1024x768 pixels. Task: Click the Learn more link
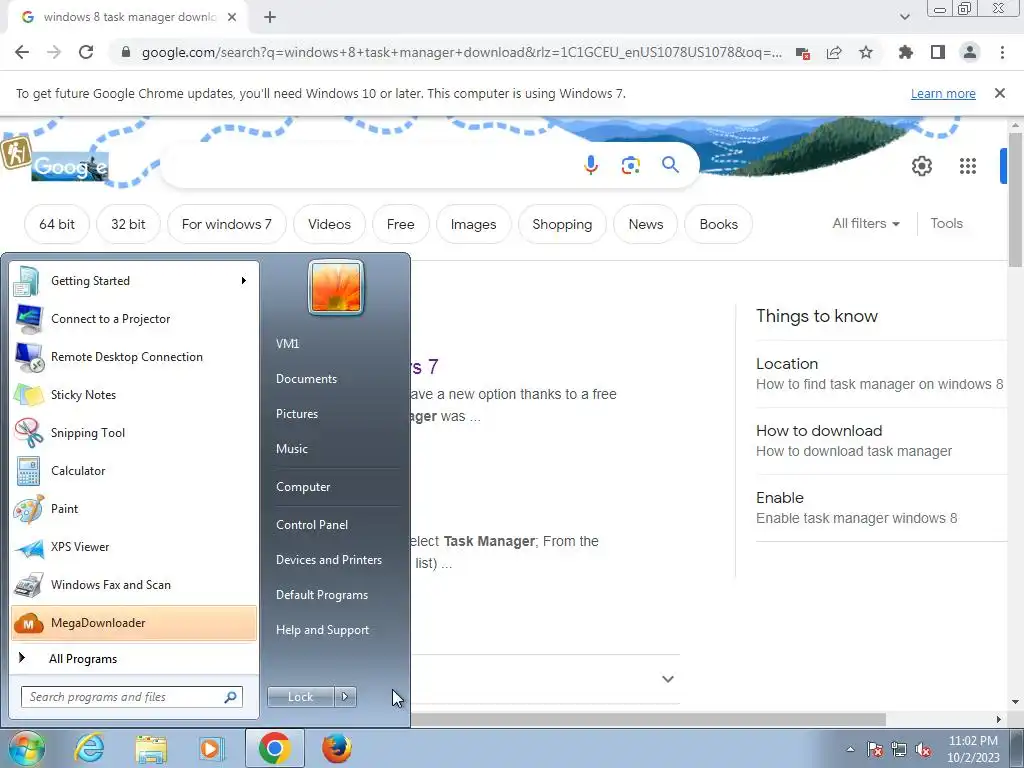pos(943,93)
